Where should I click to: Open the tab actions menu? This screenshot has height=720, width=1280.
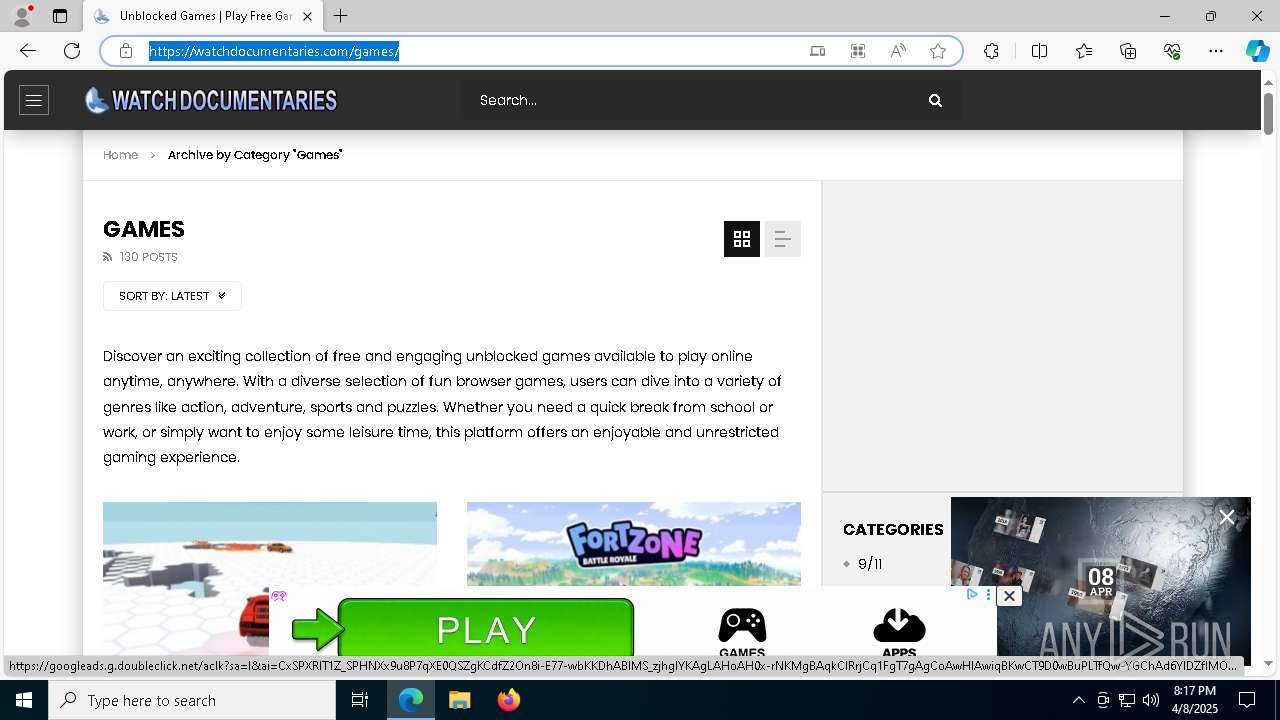[x=60, y=16]
